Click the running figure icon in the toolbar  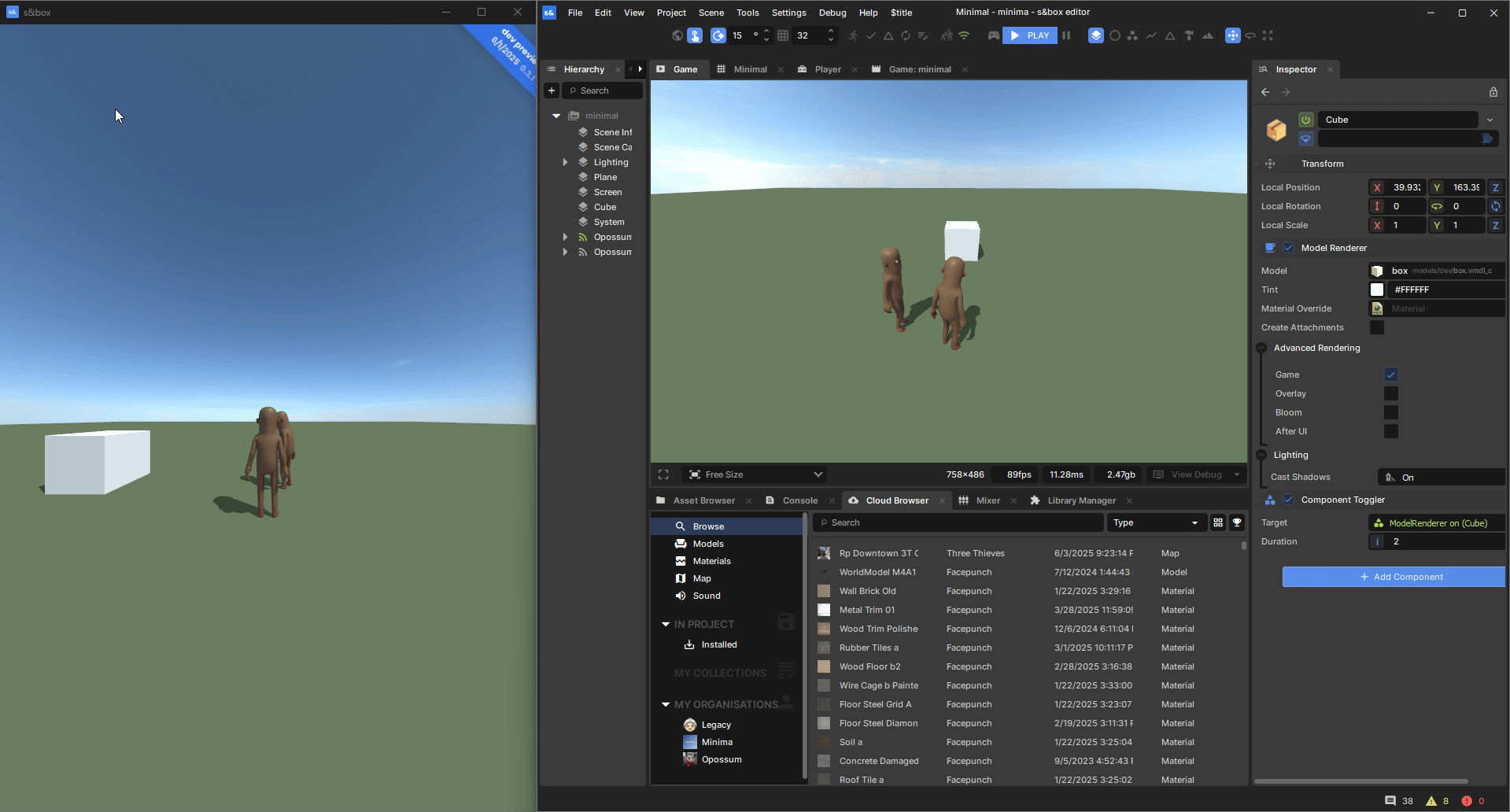point(854,35)
